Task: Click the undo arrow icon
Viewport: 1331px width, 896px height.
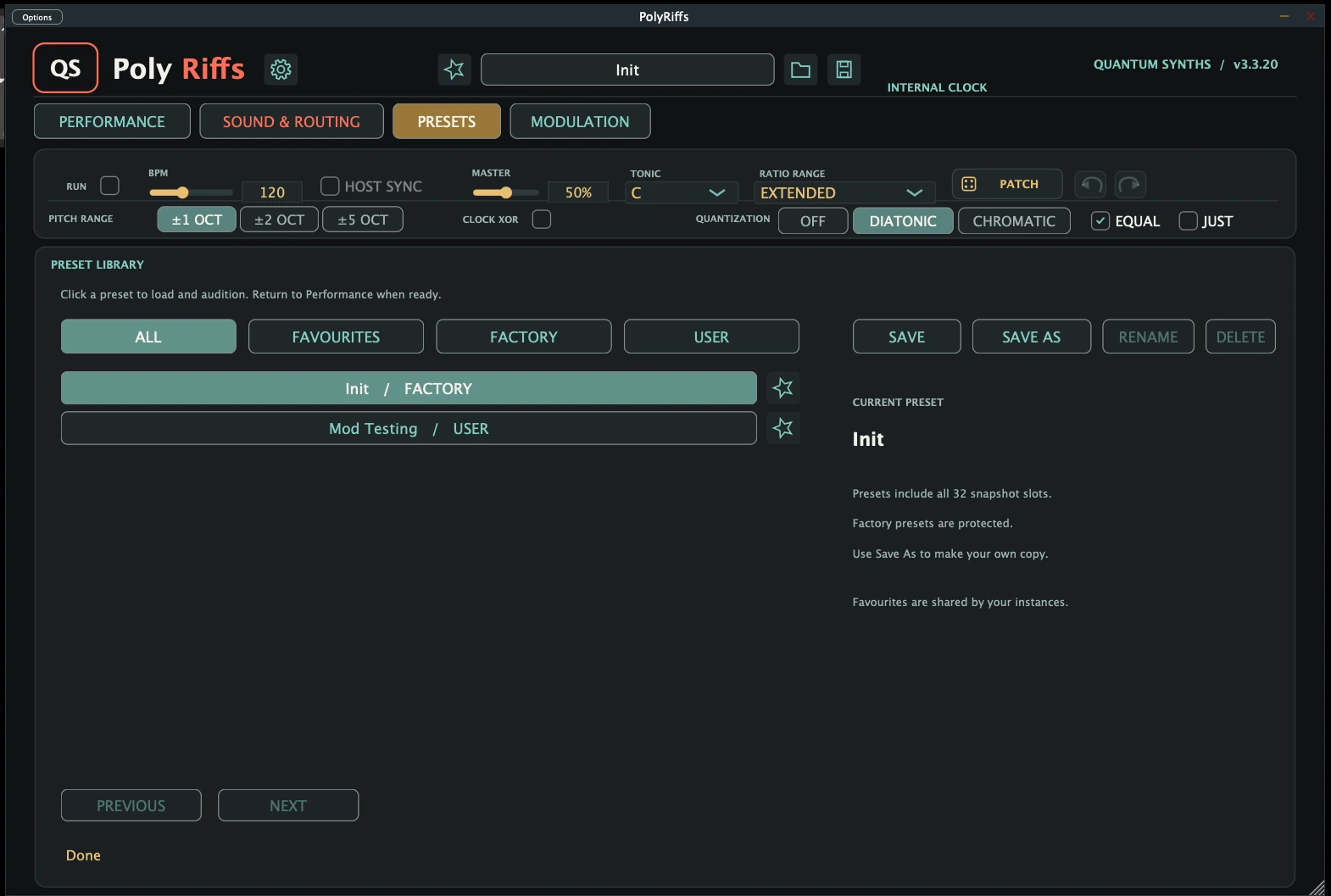Action: coord(1092,184)
